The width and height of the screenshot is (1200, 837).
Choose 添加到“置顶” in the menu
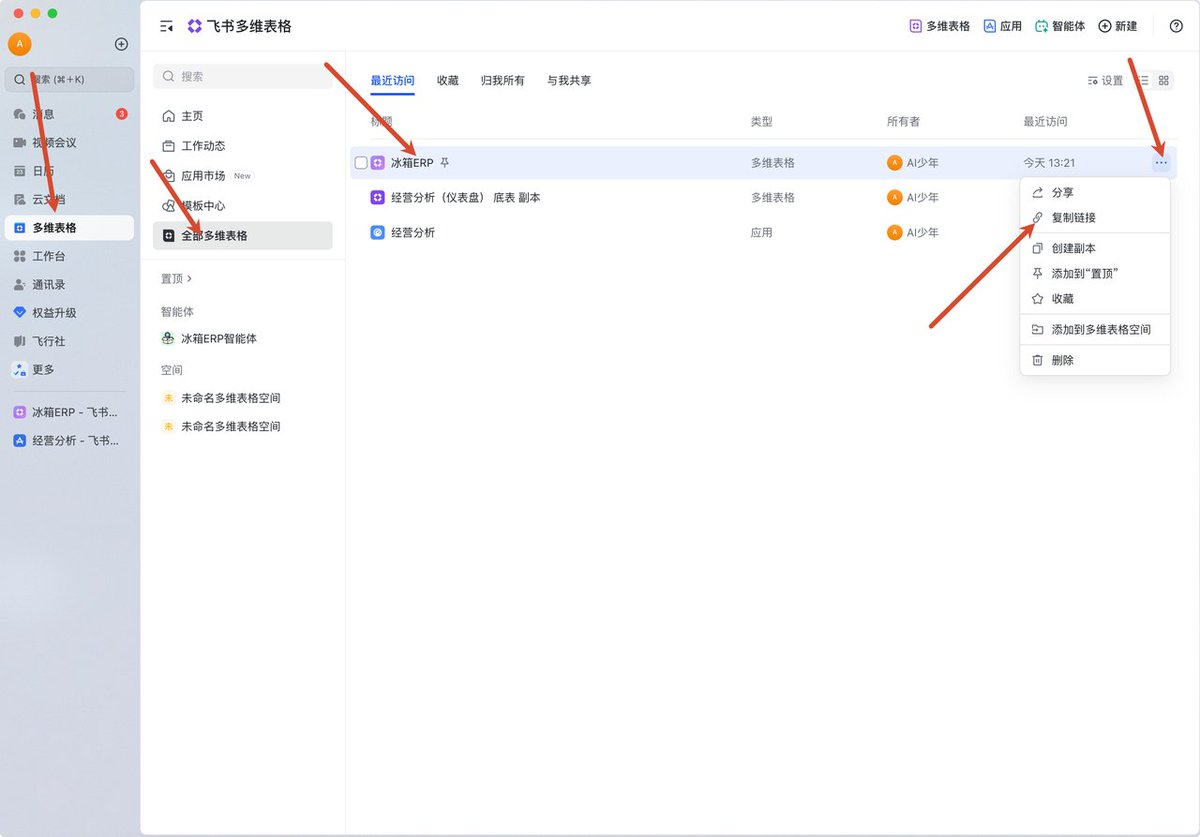tap(1095, 273)
